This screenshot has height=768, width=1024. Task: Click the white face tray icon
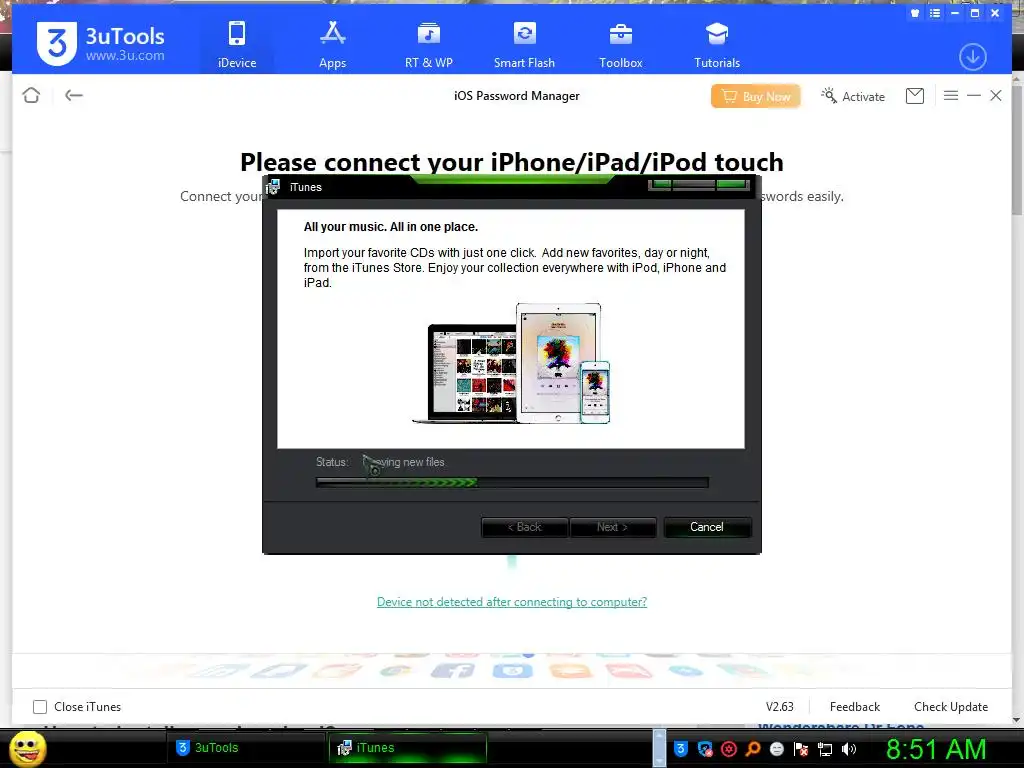pos(776,749)
